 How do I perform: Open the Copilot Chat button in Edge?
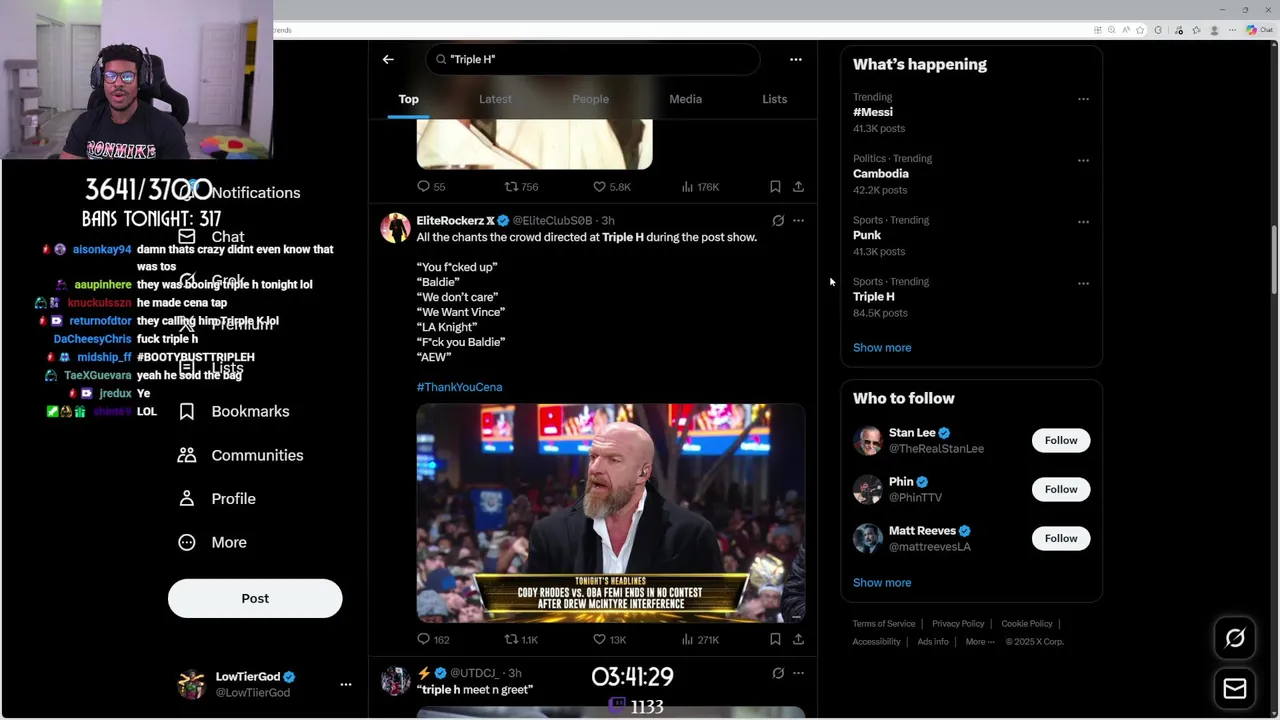click(x=1258, y=30)
